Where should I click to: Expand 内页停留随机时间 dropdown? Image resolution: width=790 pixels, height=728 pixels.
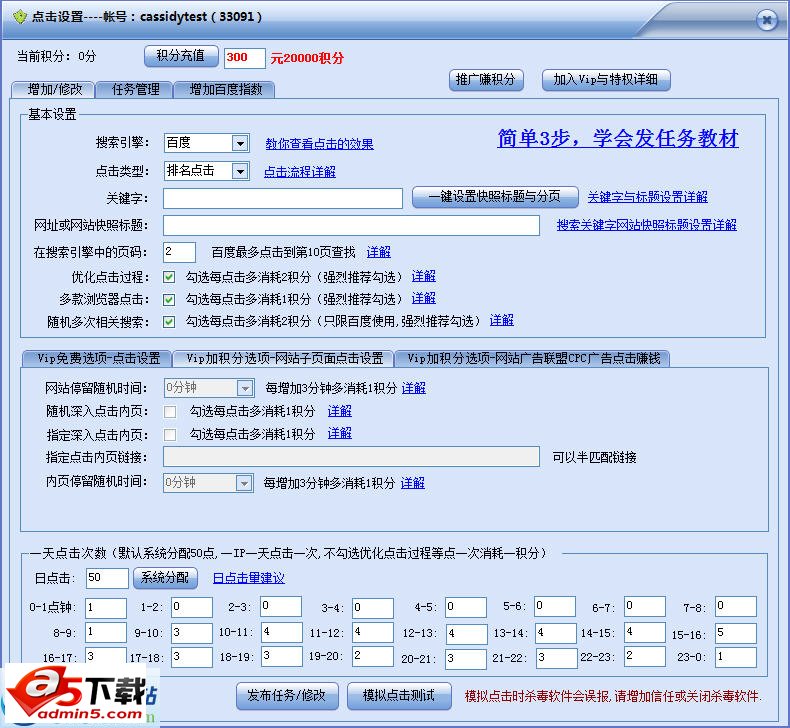208,483
